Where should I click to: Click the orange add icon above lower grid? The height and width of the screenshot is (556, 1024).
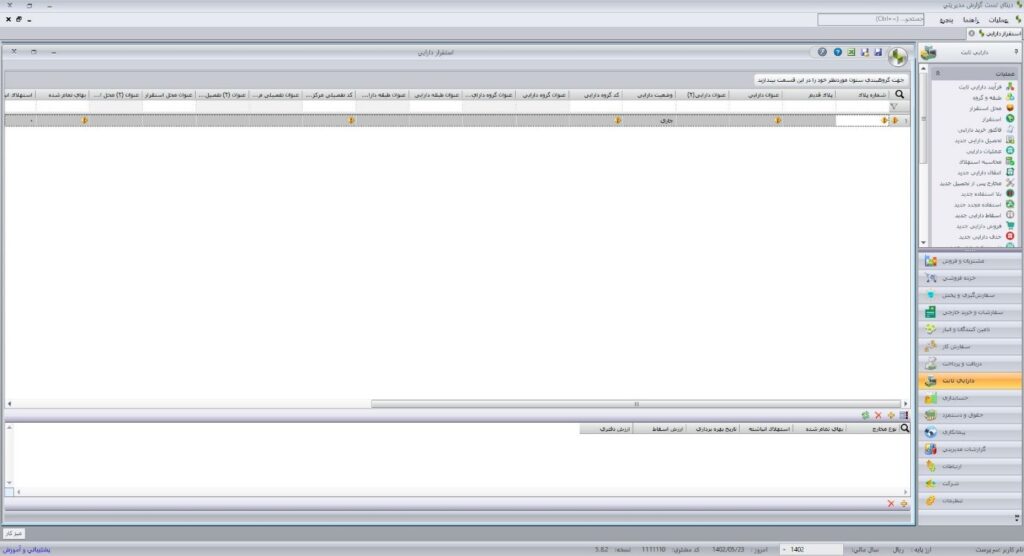pos(891,416)
